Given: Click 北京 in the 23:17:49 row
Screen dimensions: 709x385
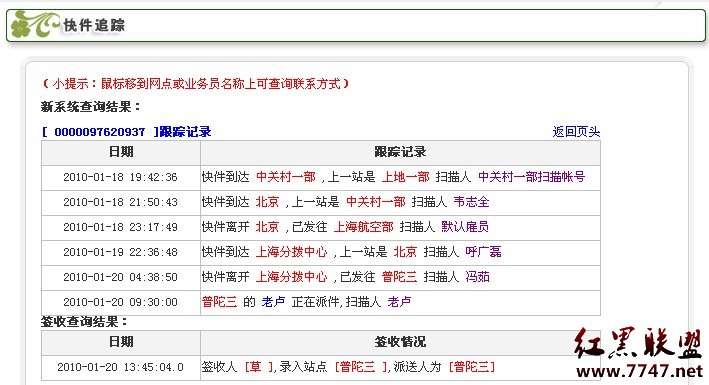Looking at the screenshot, I should [268, 227].
